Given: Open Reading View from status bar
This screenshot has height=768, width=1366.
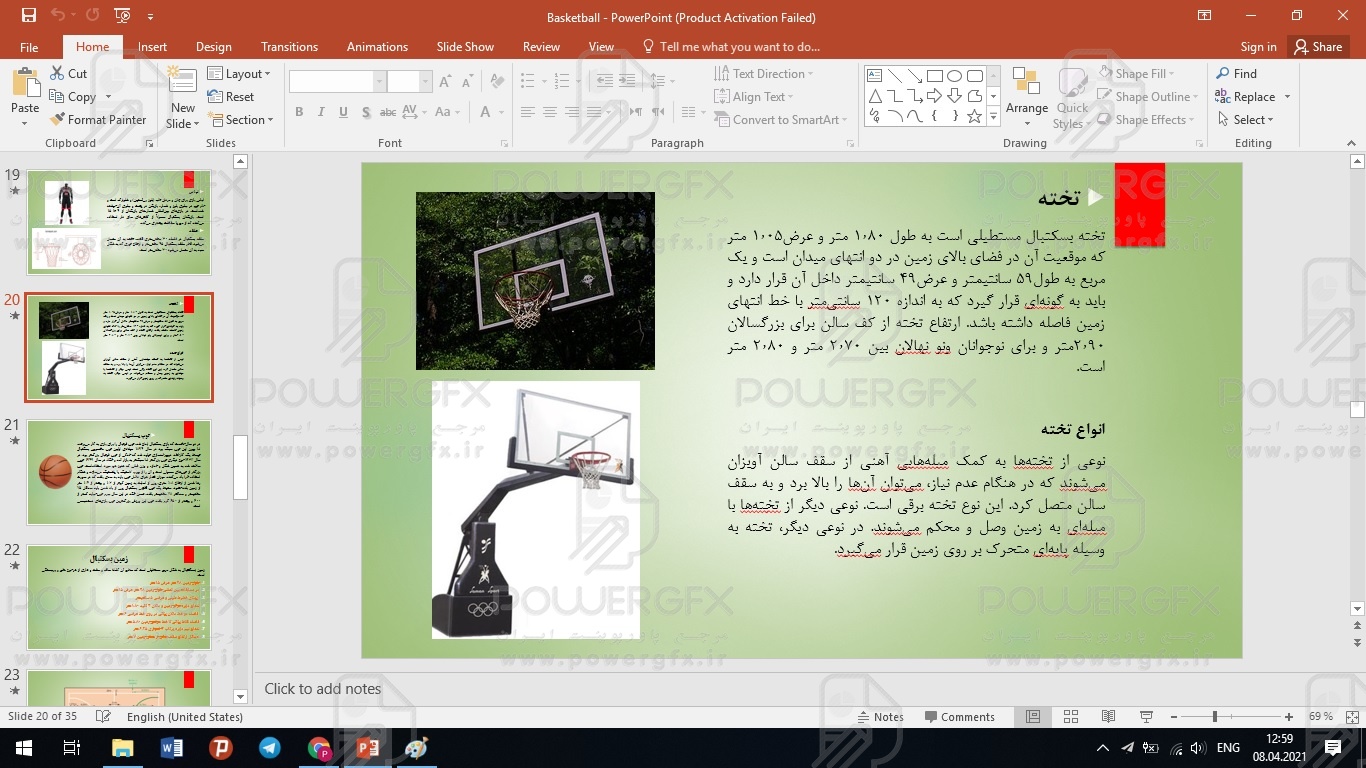Looking at the screenshot, I should pos(1108,717).
